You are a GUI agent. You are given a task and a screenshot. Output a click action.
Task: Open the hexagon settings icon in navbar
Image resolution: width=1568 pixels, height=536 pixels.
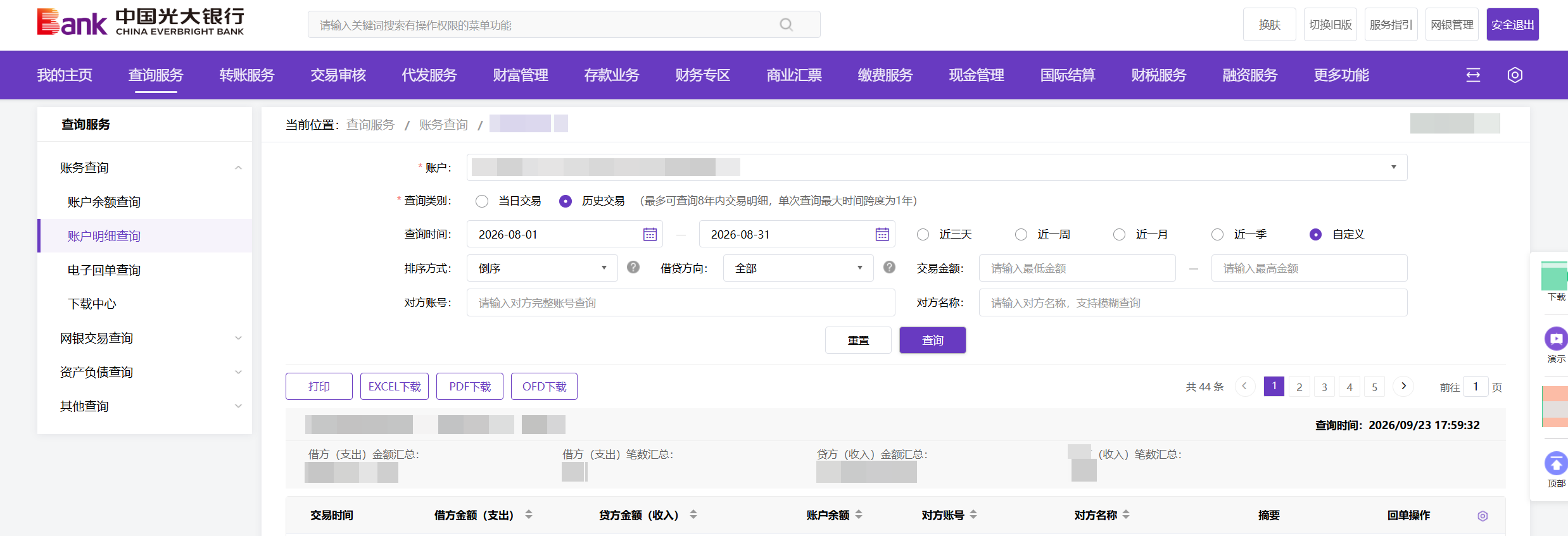pyautogui.click(x=1515, y=75)
